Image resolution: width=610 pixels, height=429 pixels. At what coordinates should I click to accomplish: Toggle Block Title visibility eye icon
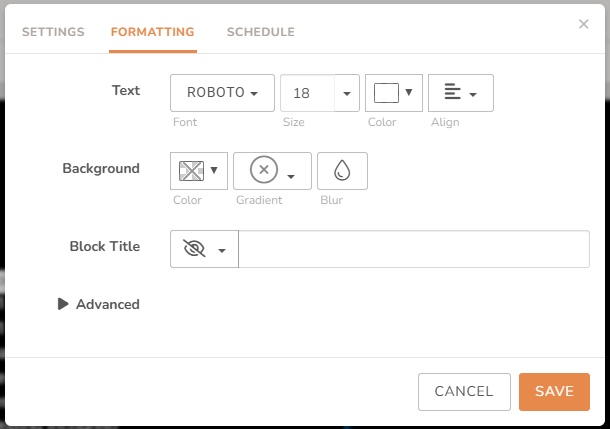tap(195, 249)
